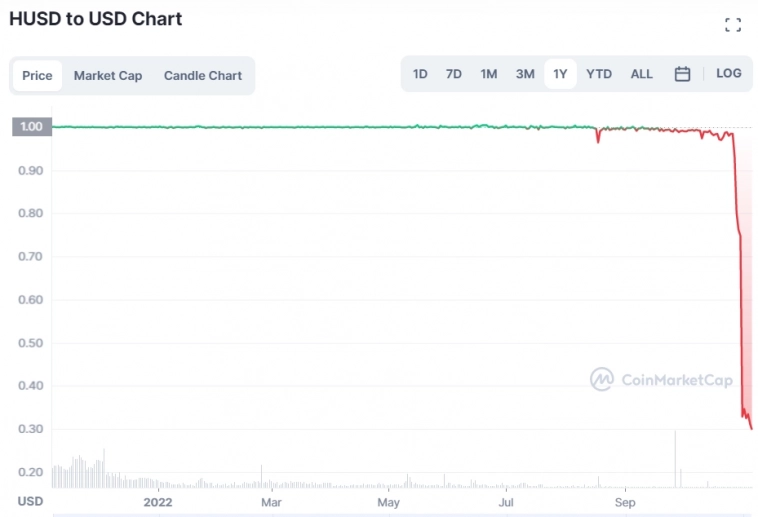Click the USD currency label below the axis
Image resolution: width=758 pixels, height=517 pixels.
31,501
